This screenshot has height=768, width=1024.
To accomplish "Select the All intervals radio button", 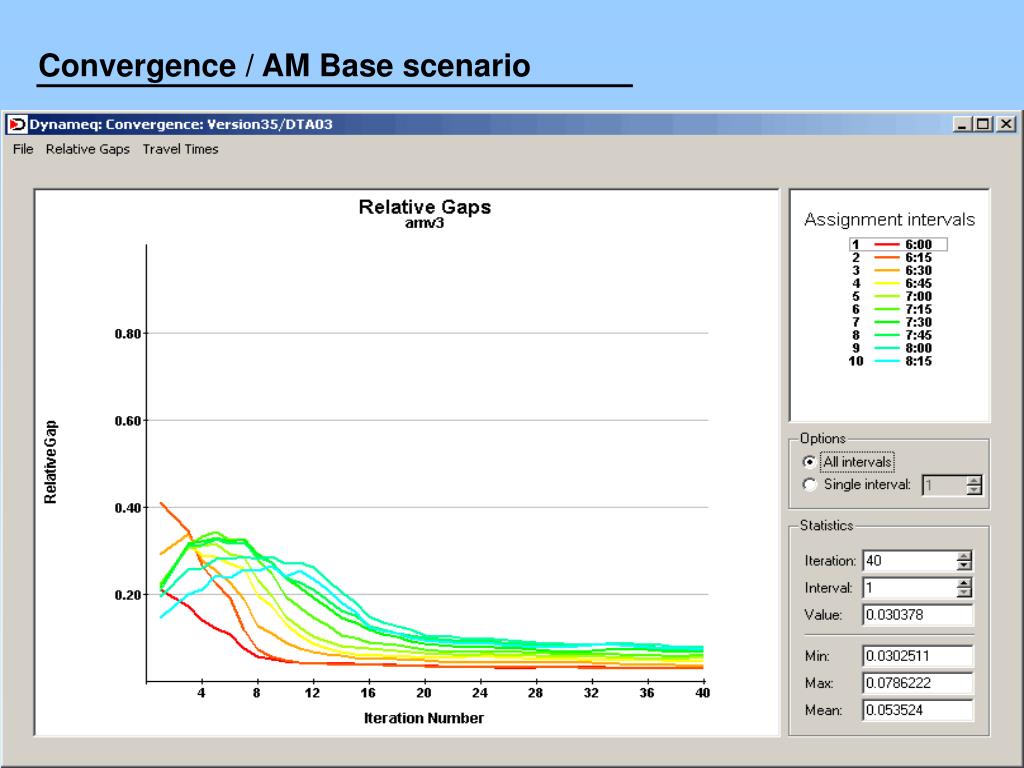I will 809,462.
